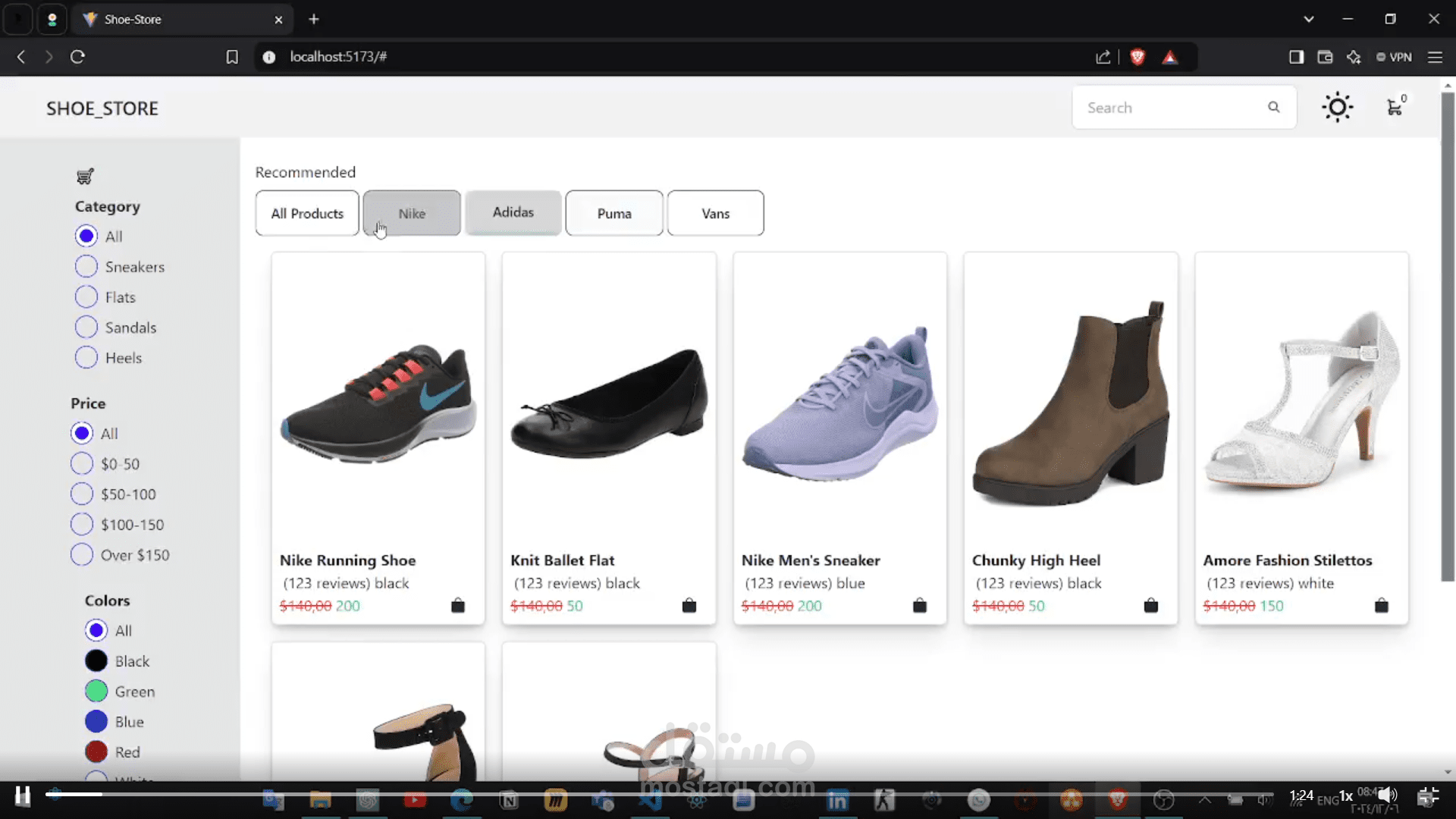Toggle the browser sidebar panel
This screenshot has width=1456, height=819.
[1296, 57]
